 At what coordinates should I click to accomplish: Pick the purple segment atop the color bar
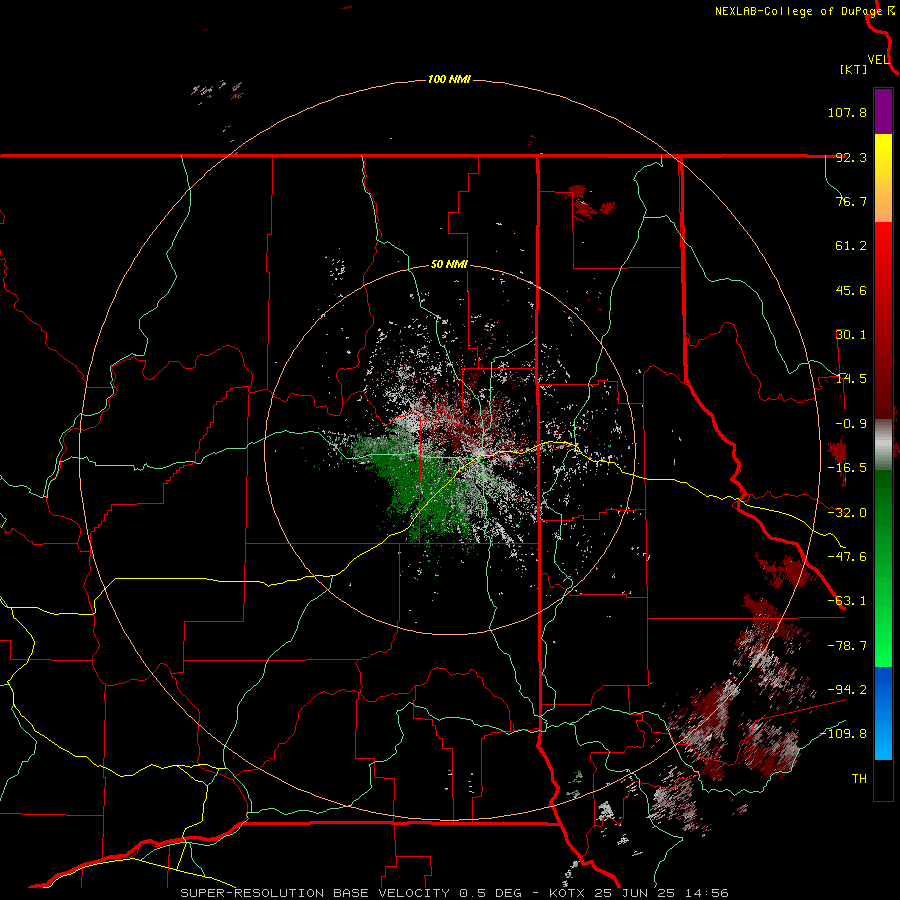pos(883,111)
